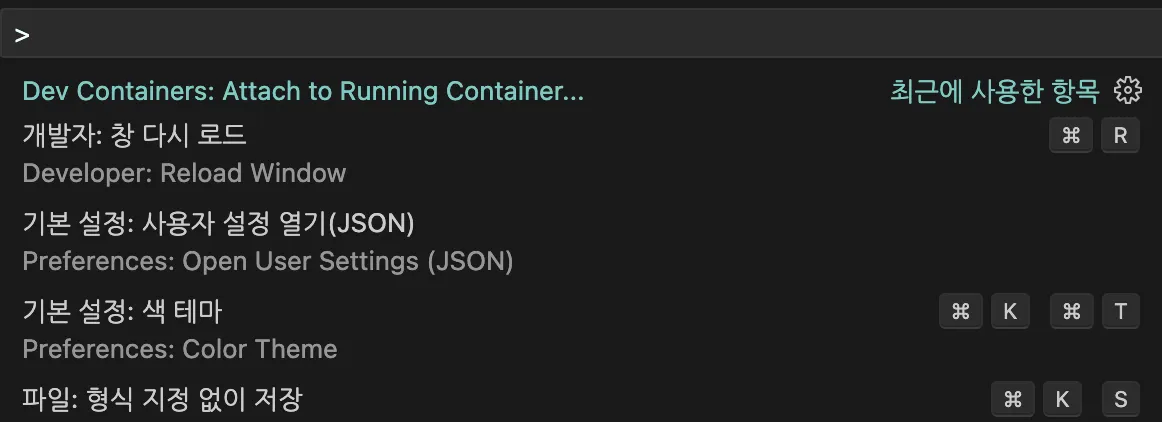The height and width of the screenshot is (422, 1162).
Task: Click Preferences: Open User Settings (JSON) subtitle
Action: (267, 261)
